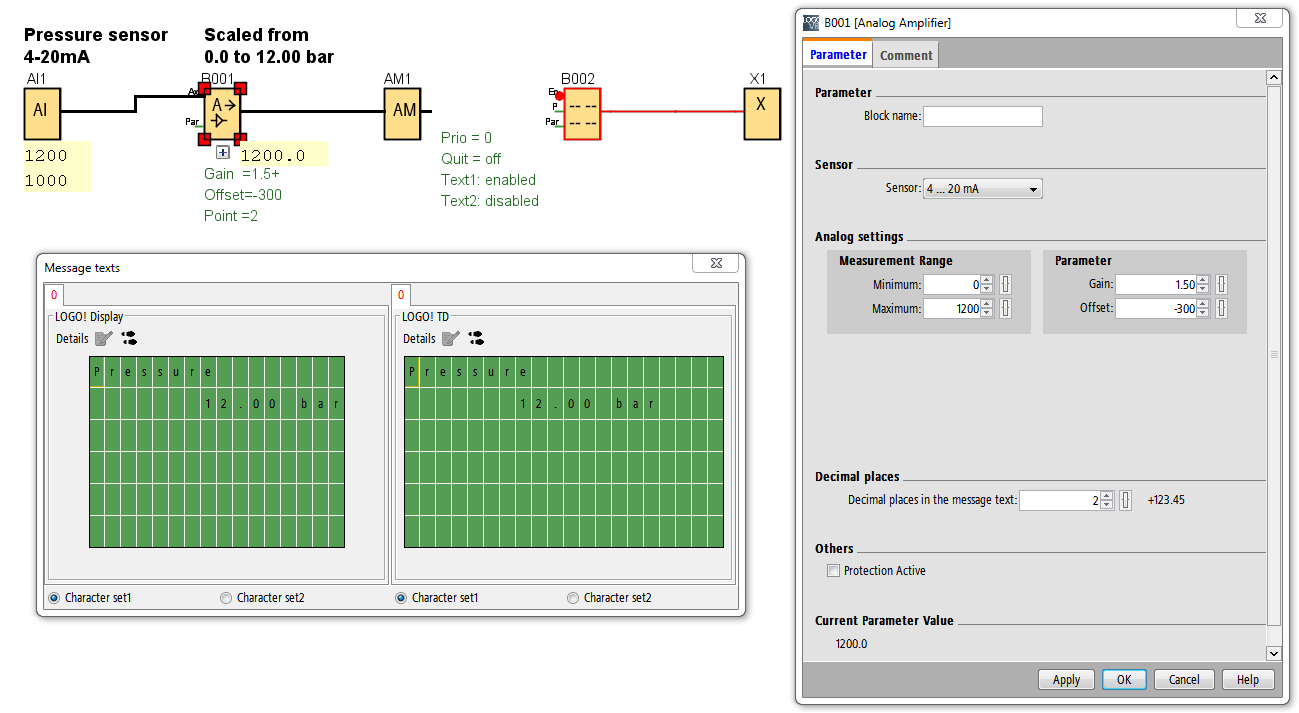The width and height of the screenshot is (1299, 713).
Task: Select the AI1 analog input block
Action: pyautogui.click(x=42, y=110)
